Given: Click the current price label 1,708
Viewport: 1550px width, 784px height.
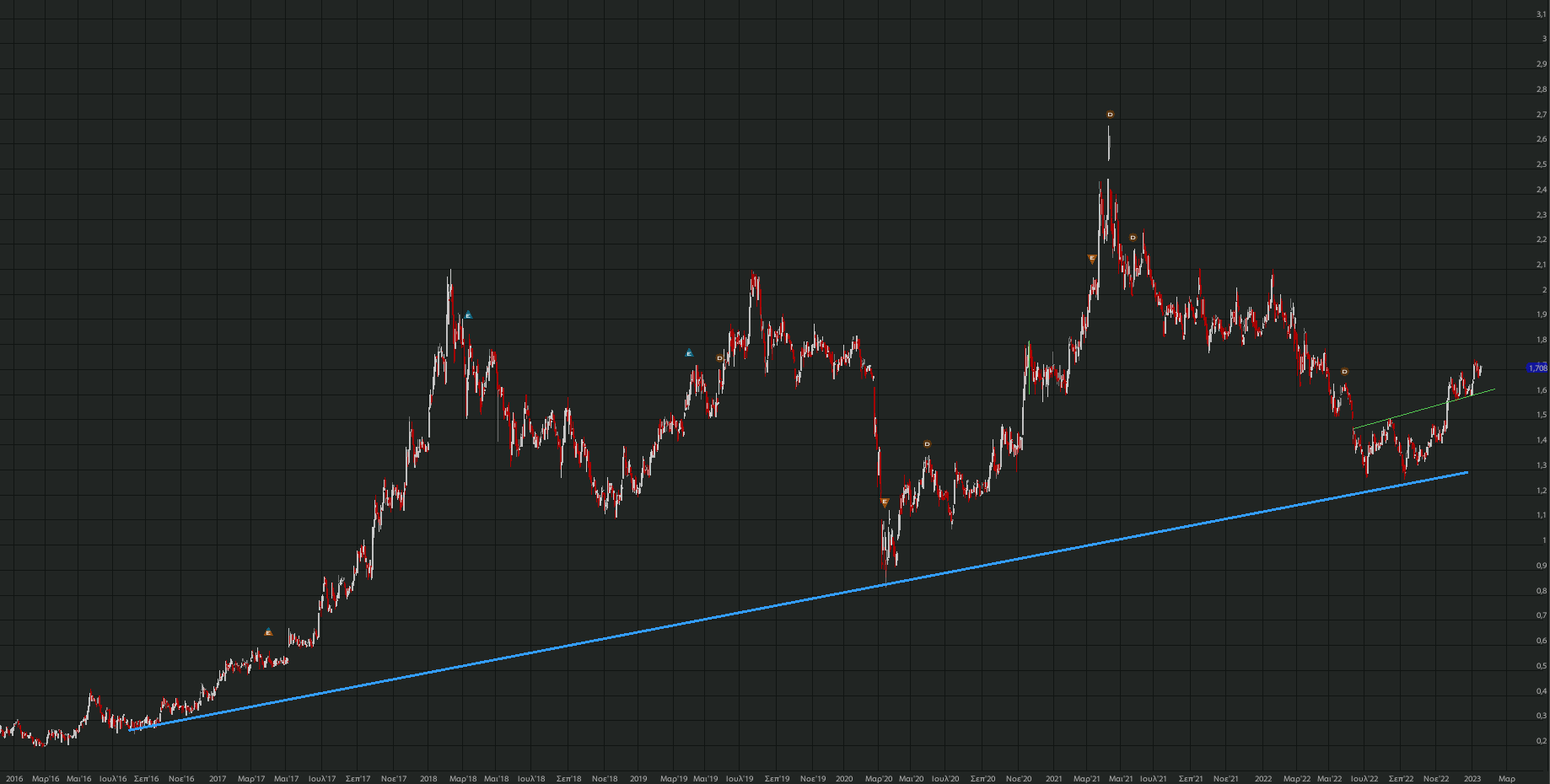Looking at the screenshot, I should 1538,368.
